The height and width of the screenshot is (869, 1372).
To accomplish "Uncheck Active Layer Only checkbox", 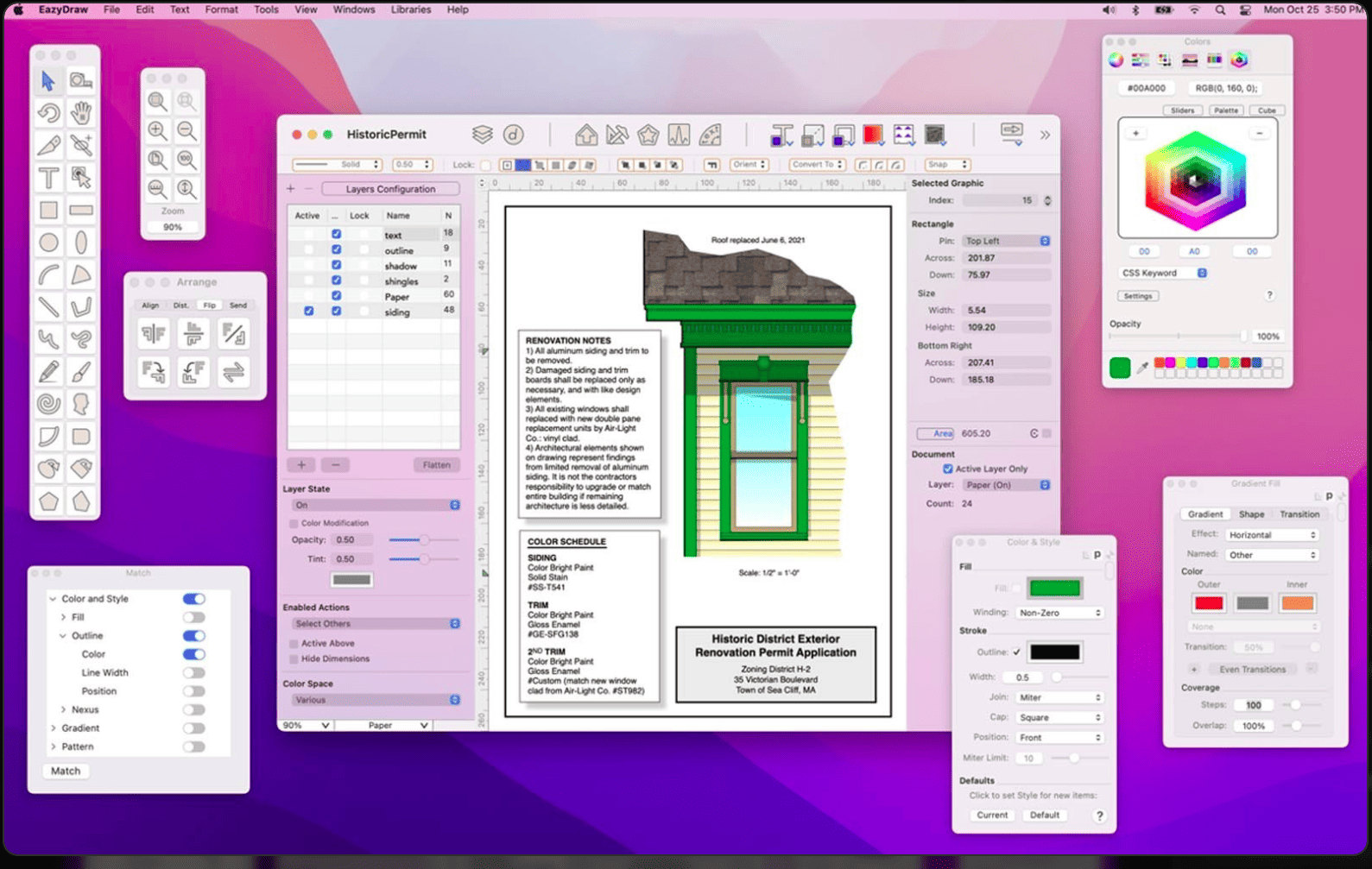I will pyautogui.click(x=947, y=469).
